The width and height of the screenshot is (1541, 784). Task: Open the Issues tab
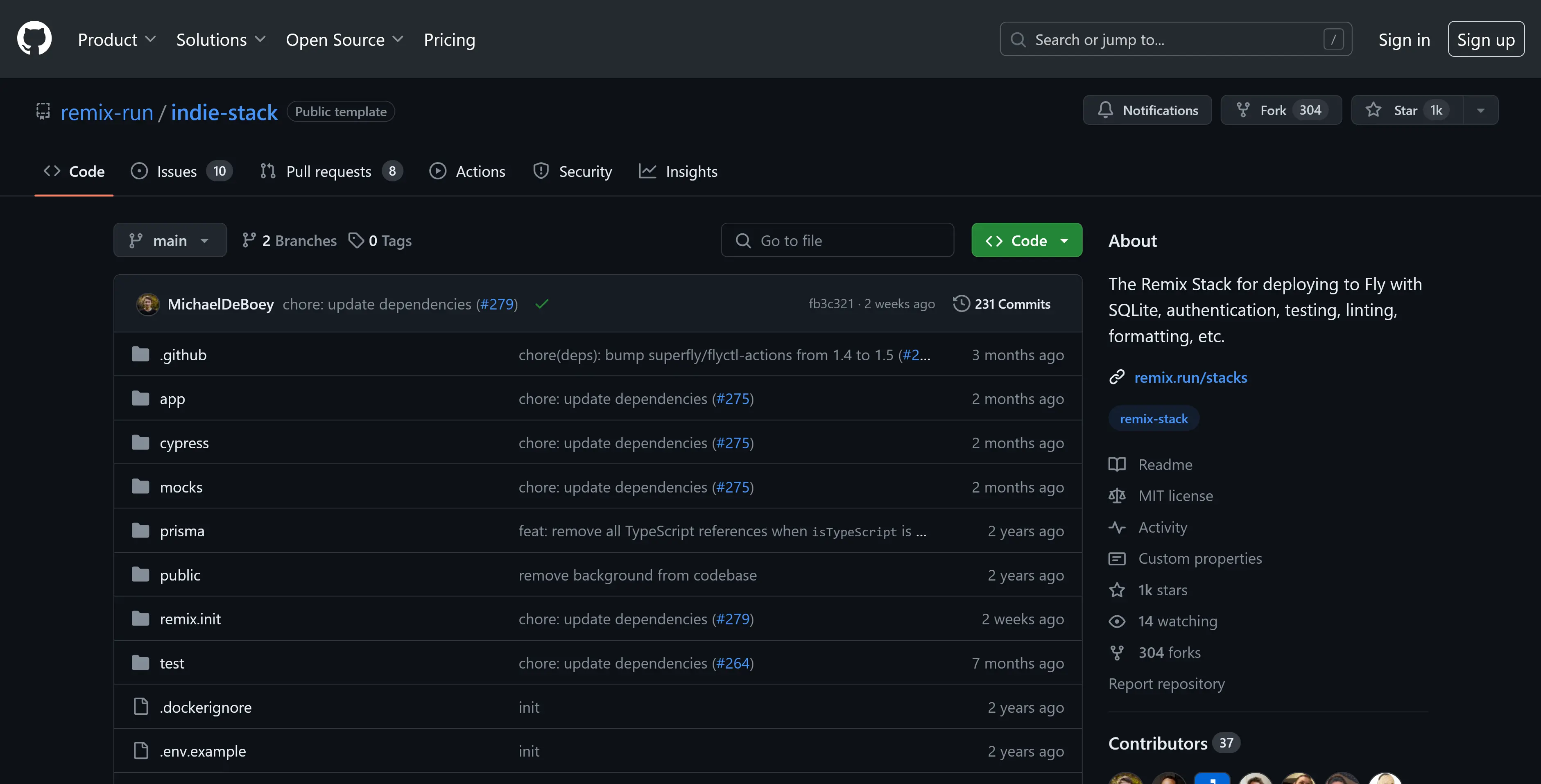click(181, 172)
